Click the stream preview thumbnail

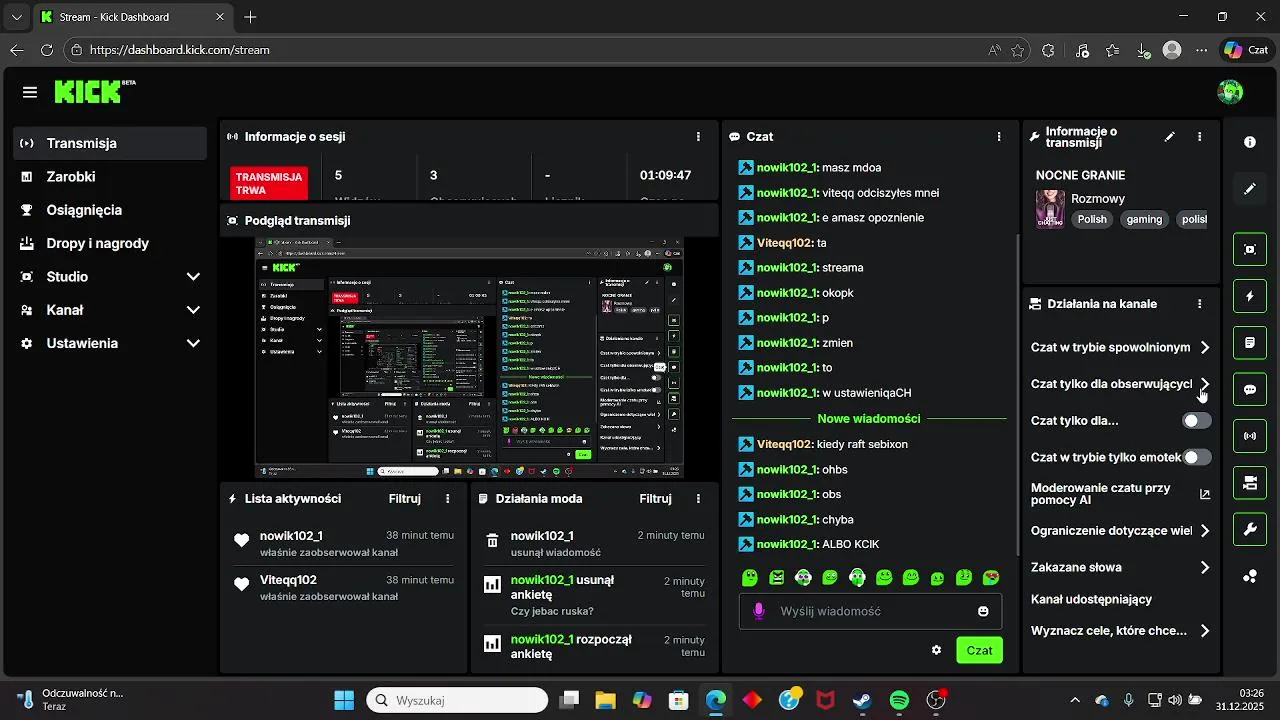(x=469, y=358)
